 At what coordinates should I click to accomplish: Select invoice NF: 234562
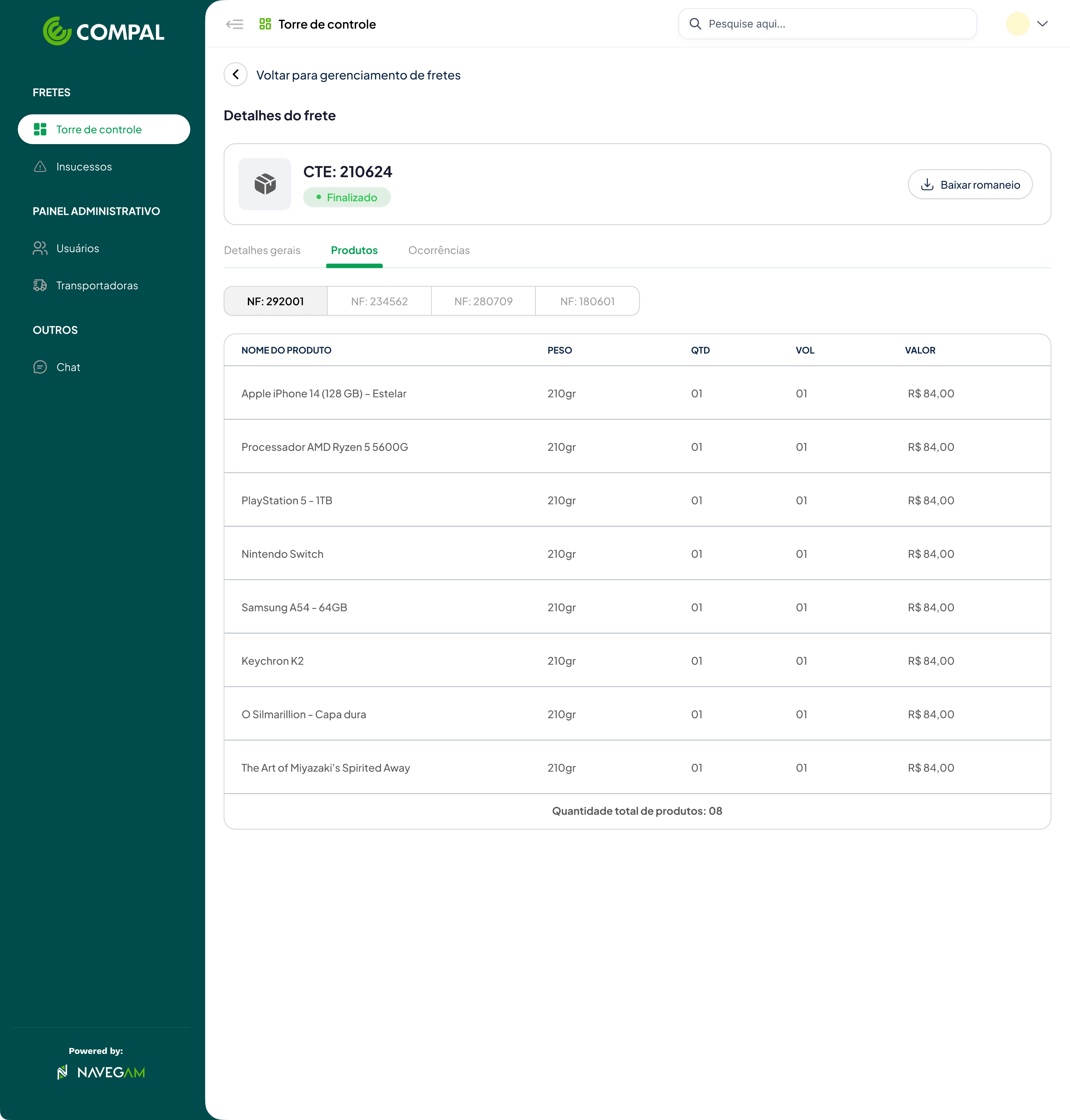(x=379, y=301)
